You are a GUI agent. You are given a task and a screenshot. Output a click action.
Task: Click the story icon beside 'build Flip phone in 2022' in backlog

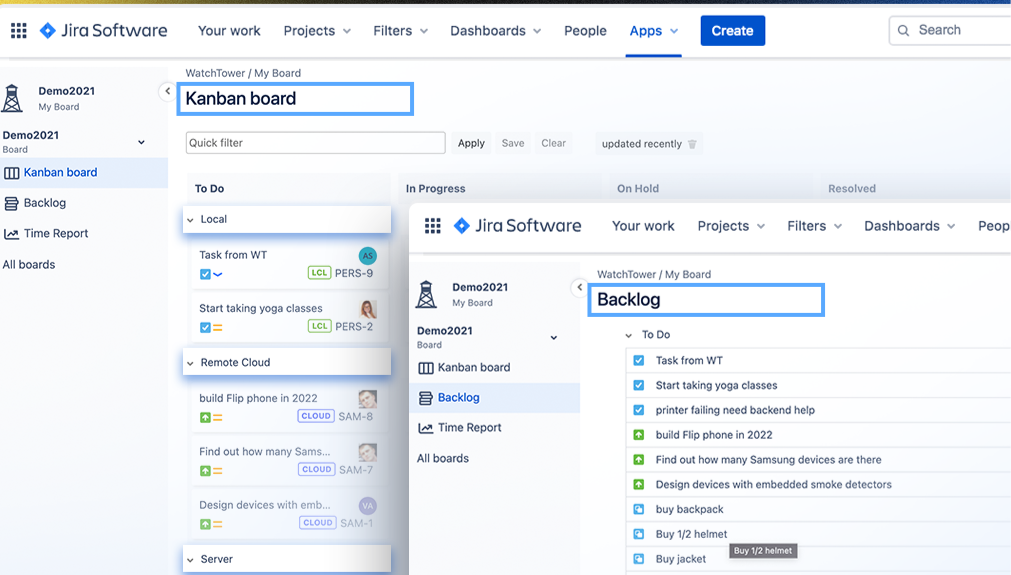[638, 435]
